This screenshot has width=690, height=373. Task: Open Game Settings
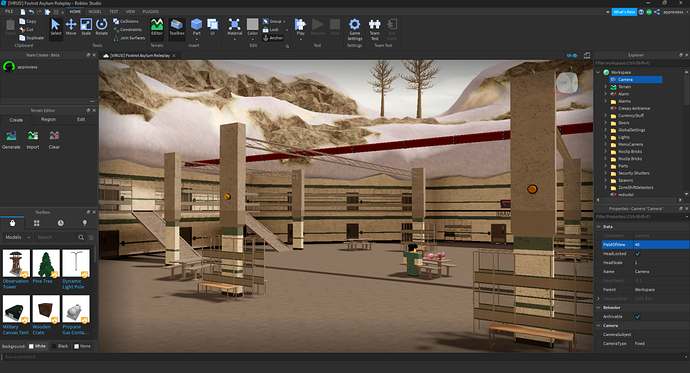(355, 29)
